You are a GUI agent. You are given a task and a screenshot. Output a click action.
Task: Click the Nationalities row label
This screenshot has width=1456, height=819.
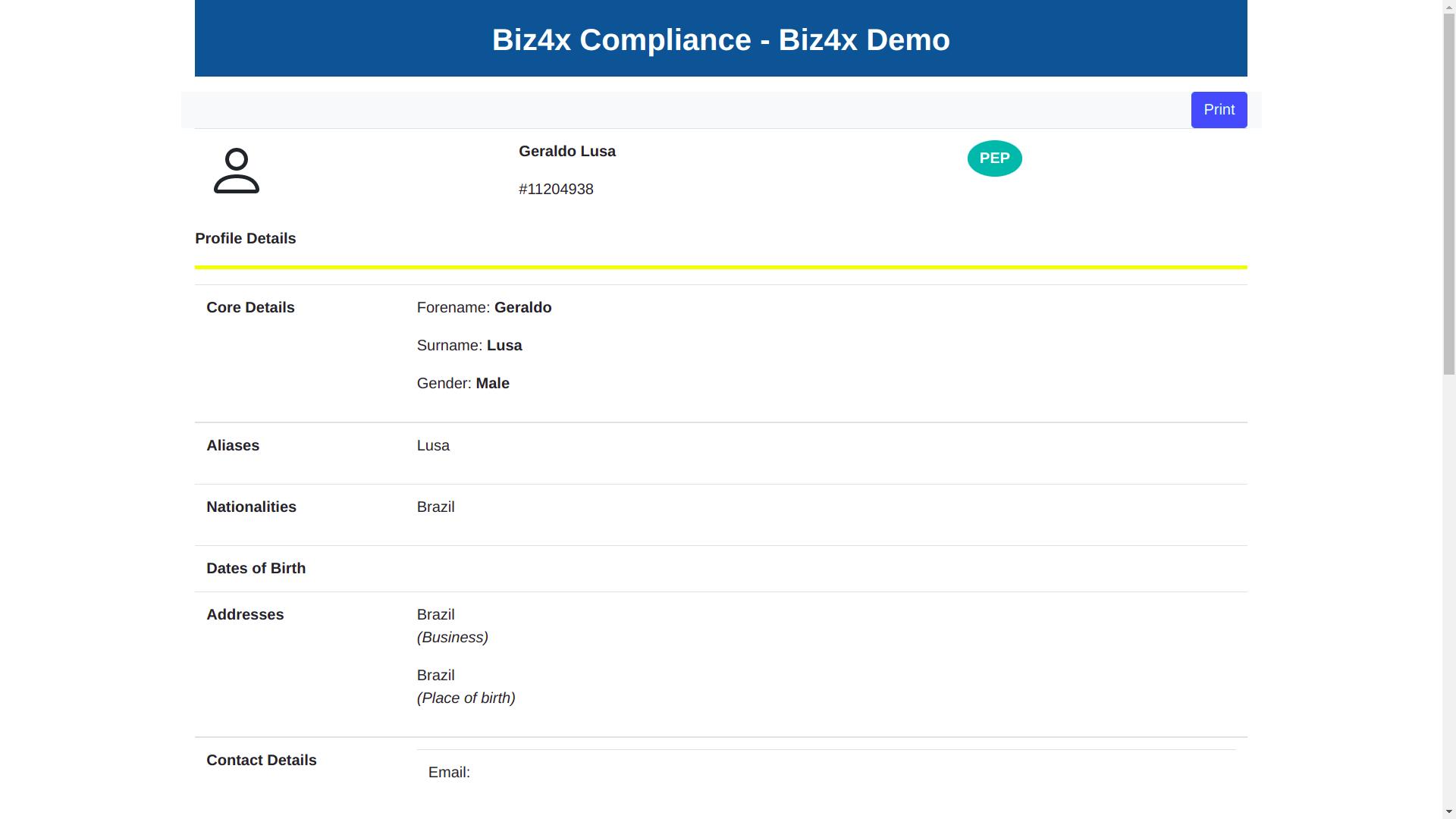(251, 507)
